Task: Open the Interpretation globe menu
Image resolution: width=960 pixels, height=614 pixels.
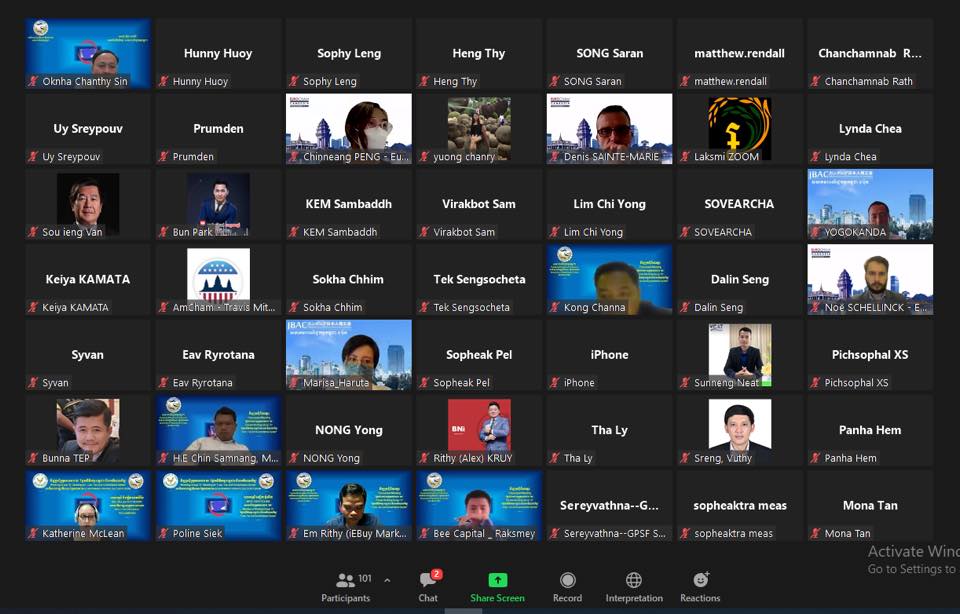Action: [633, 586]
